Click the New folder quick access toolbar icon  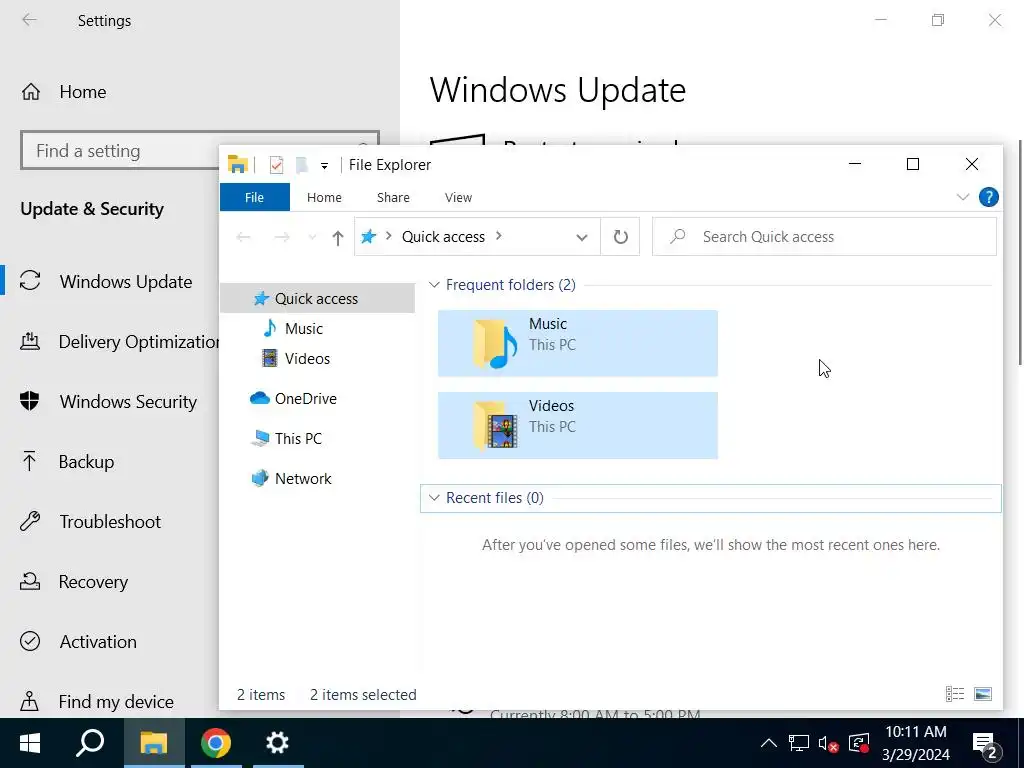302,165
